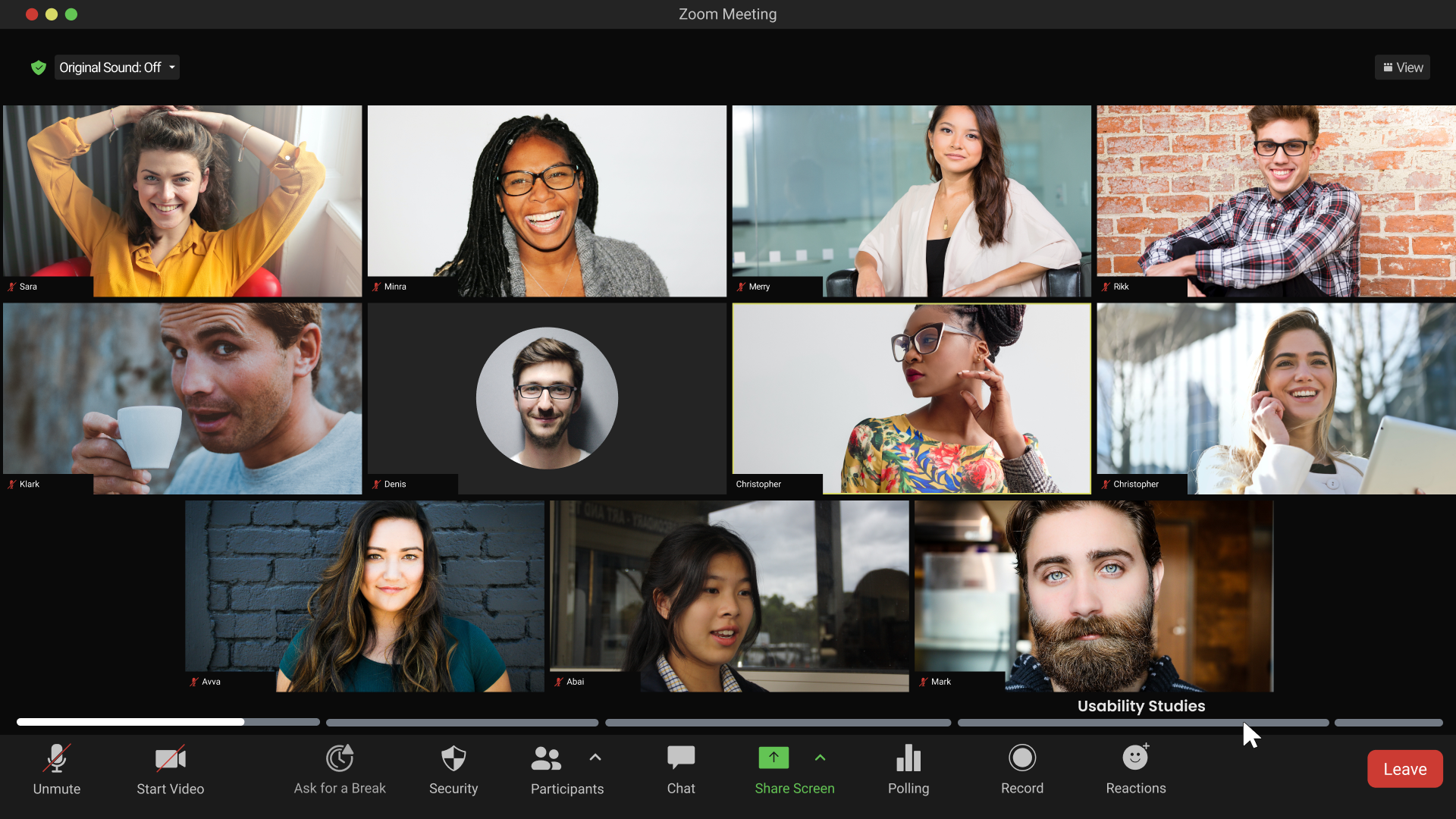
Task: Start recording with the Record button
Action: [1022, 758]
